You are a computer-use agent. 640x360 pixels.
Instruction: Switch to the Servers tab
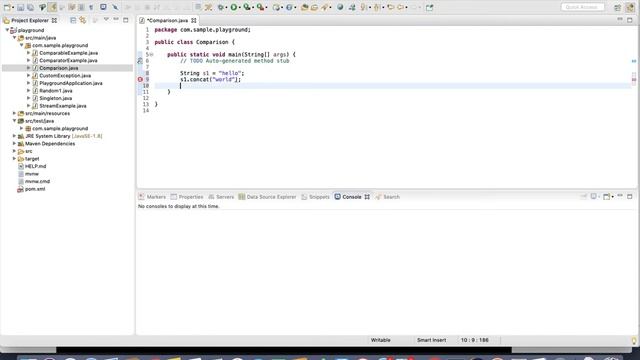[x=221, y=197]
